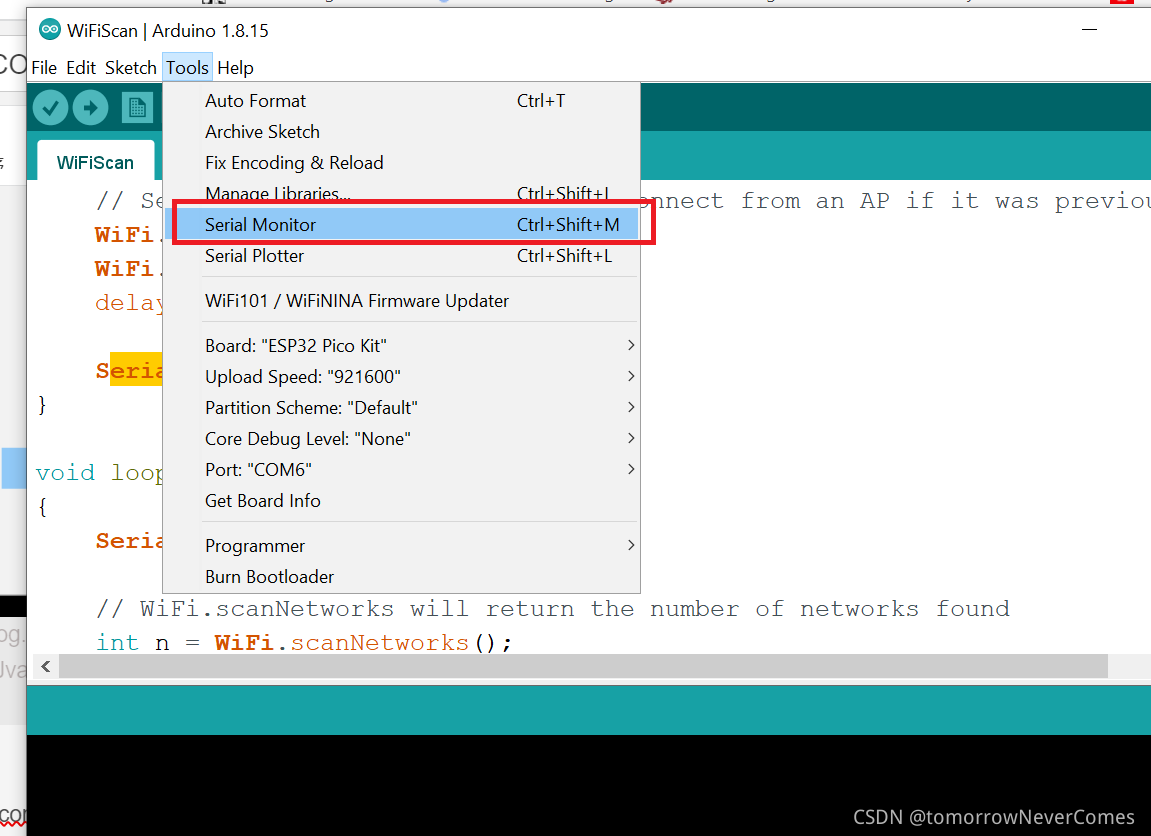
Task: Click the "void loop" code line
Action: [x=99, y=473]
